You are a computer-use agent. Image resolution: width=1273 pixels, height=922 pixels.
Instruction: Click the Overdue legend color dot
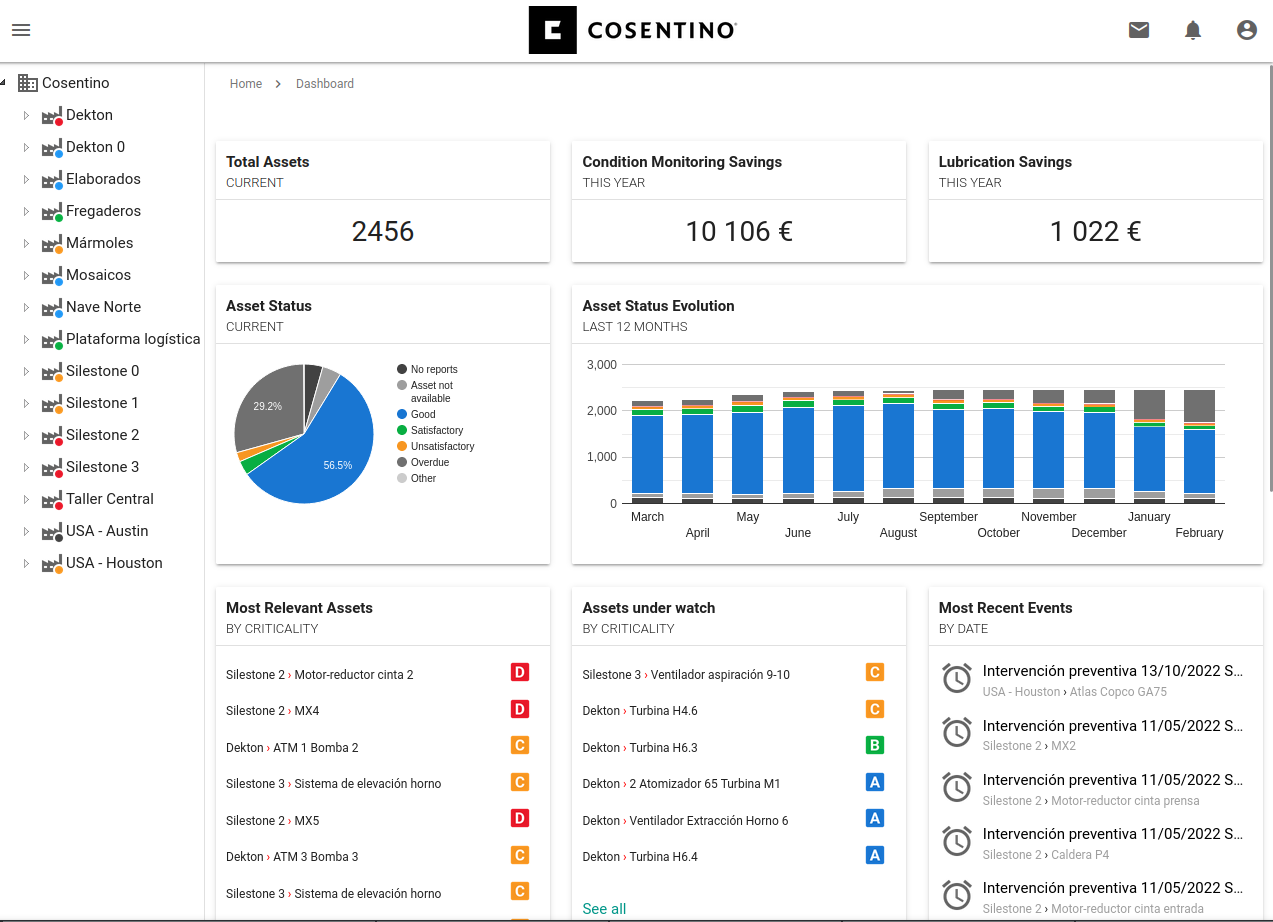pyautogui.click(x=402, y=462)
